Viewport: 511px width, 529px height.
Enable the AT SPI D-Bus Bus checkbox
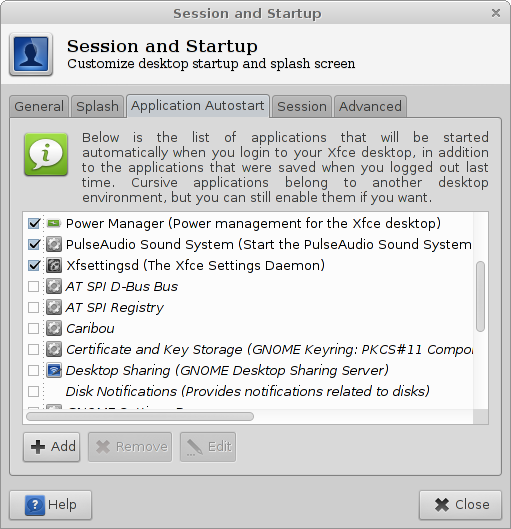click(34, 286)
